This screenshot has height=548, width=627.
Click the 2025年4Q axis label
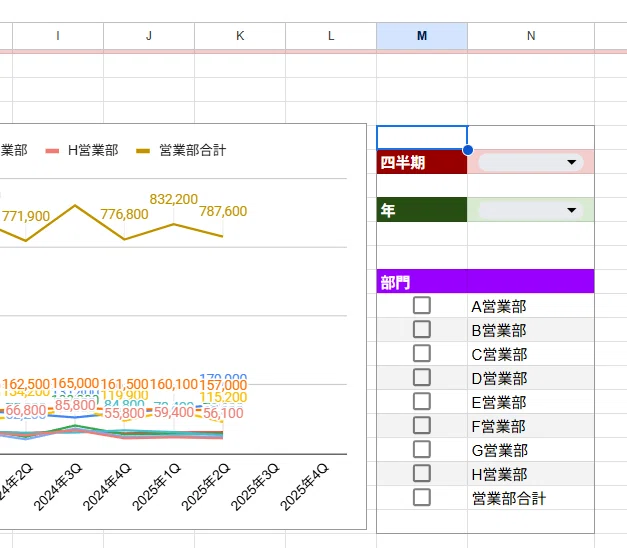(305, 487)
